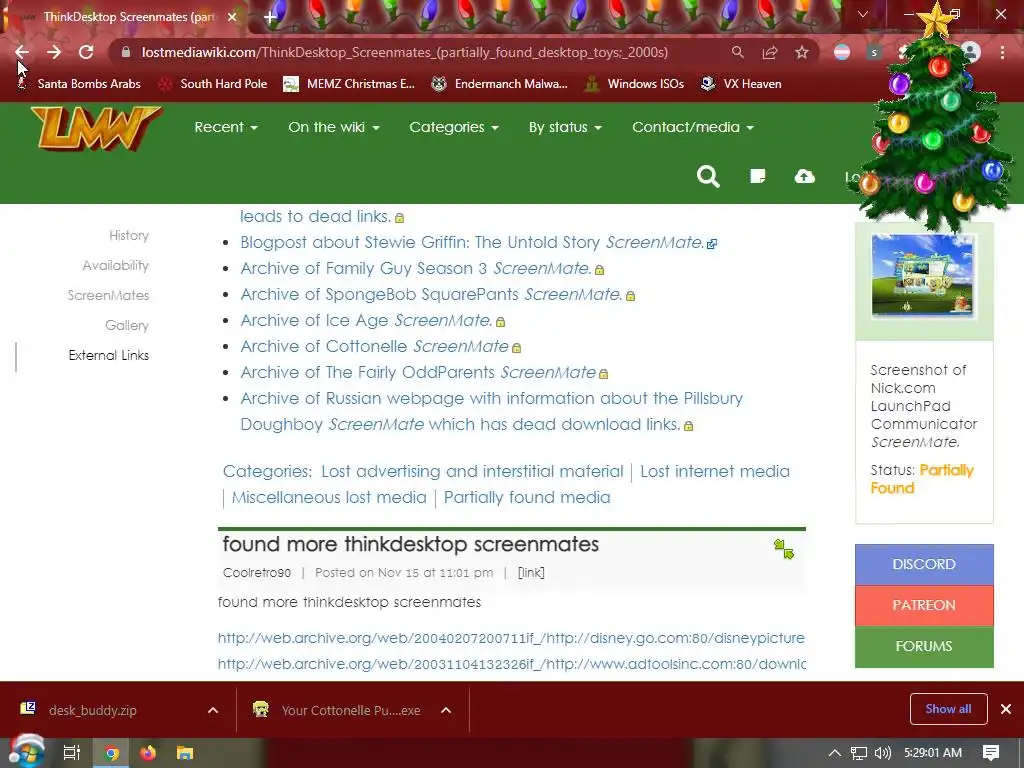Click the PATREON button
Image resolution: width=1024 pixels, height=768 pixels.
pos(924,605)
